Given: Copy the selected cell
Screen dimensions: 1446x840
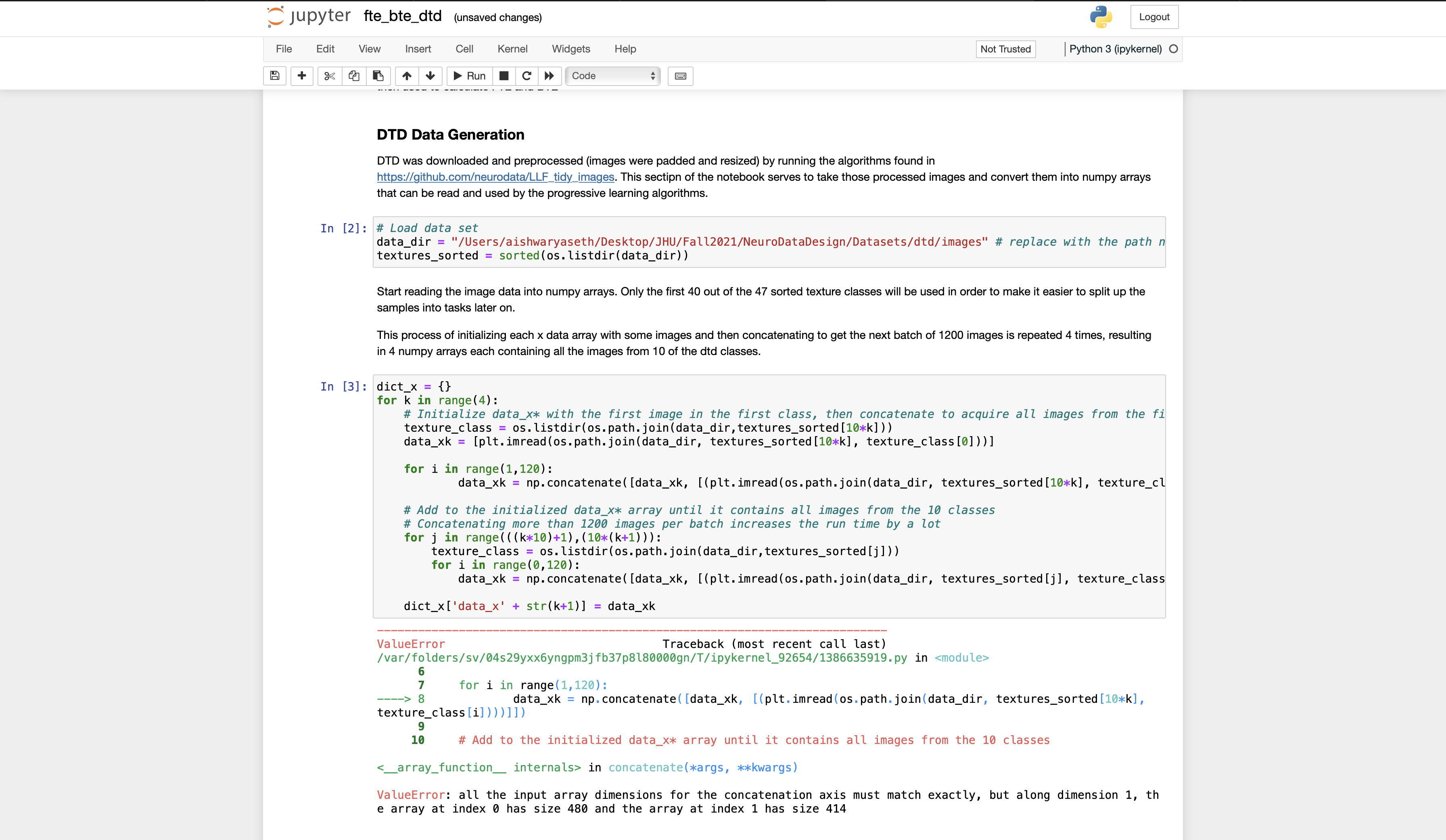Looking at the screenshot, I should coord(353,76).
